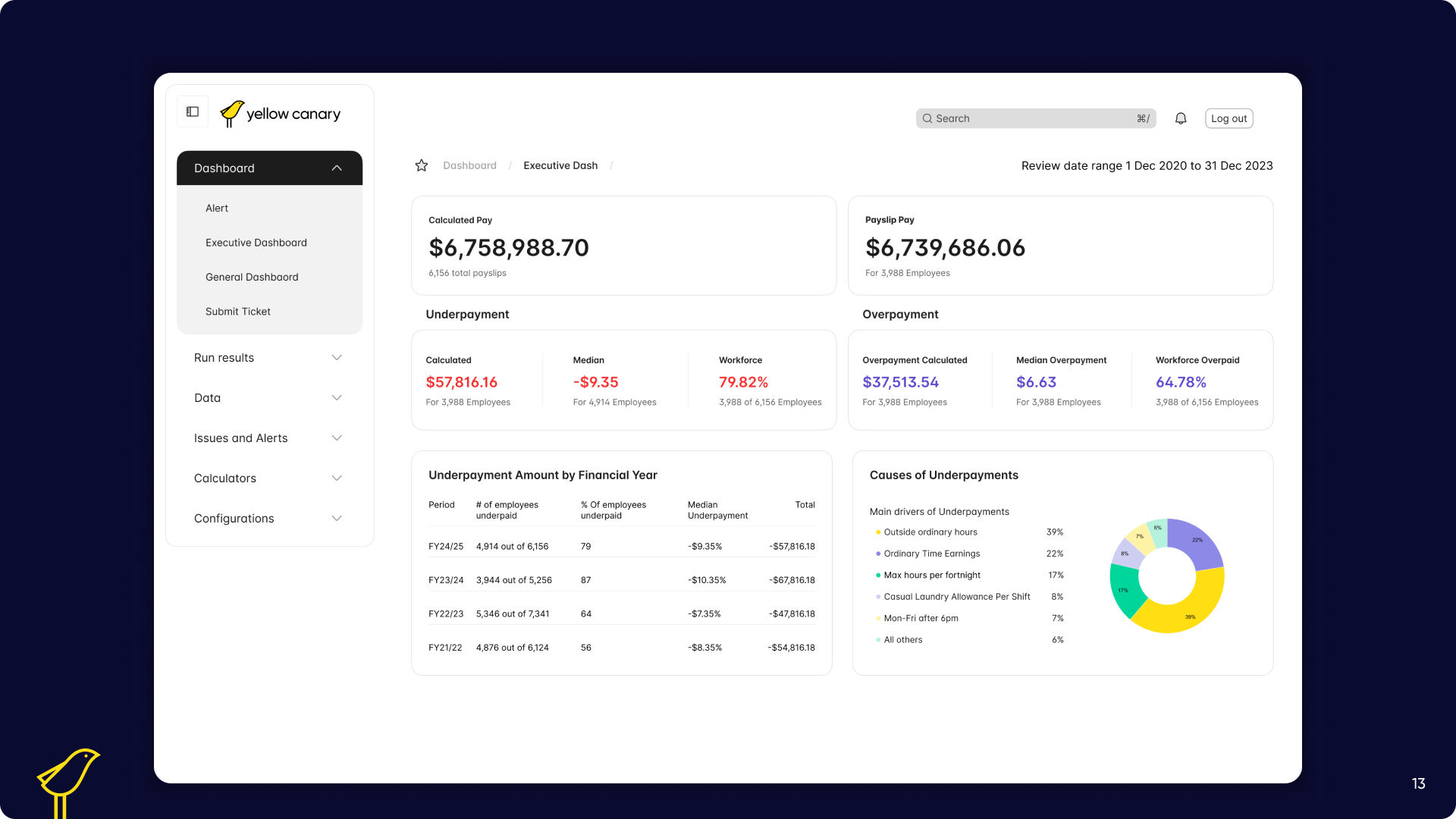Click Median Overpayment $6.63 value
Screen dimensions: 1456x819
pyautogui.click(x=1036, y=382)
